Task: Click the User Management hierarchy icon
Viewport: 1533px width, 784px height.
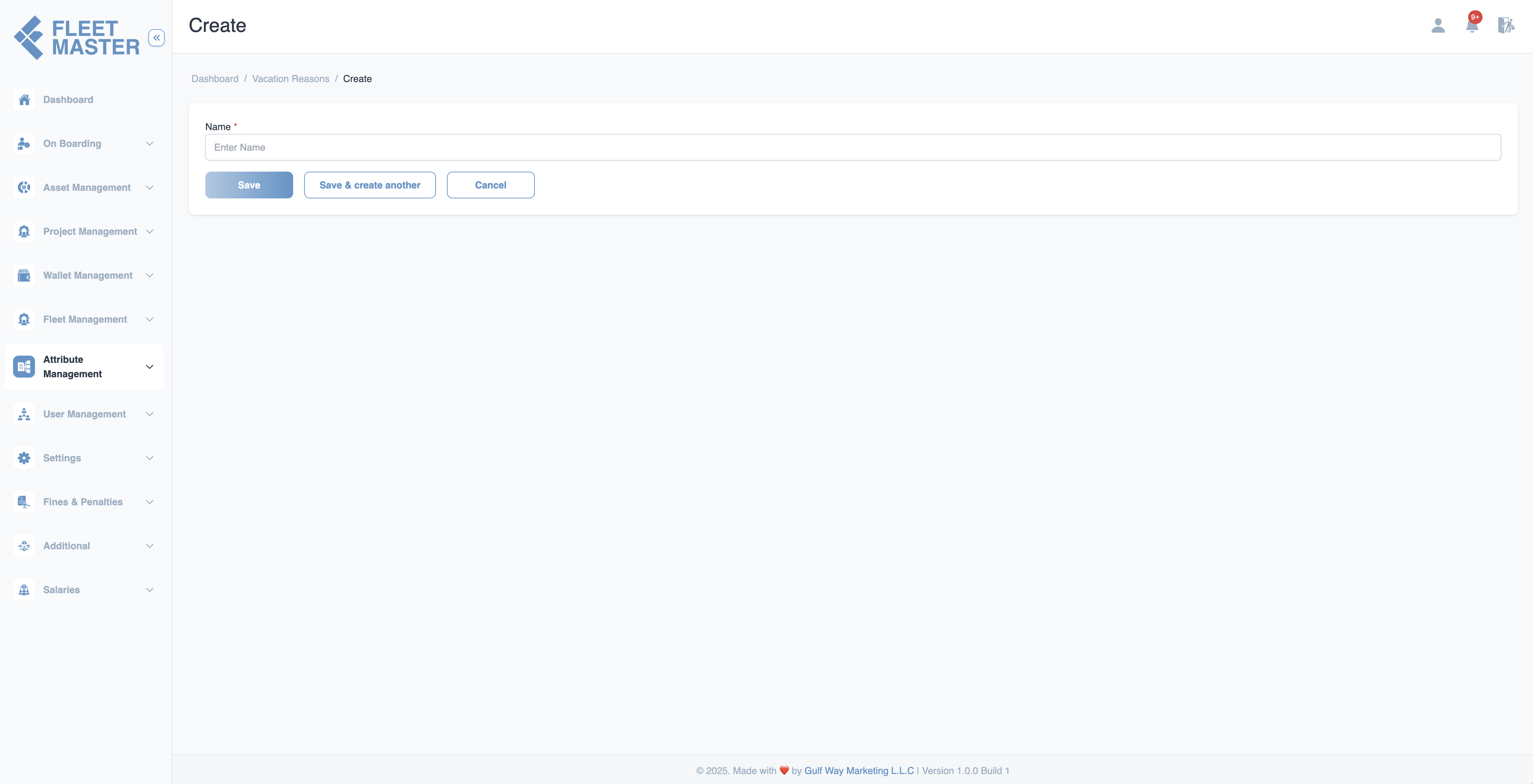Action: (x=24, y=414)
